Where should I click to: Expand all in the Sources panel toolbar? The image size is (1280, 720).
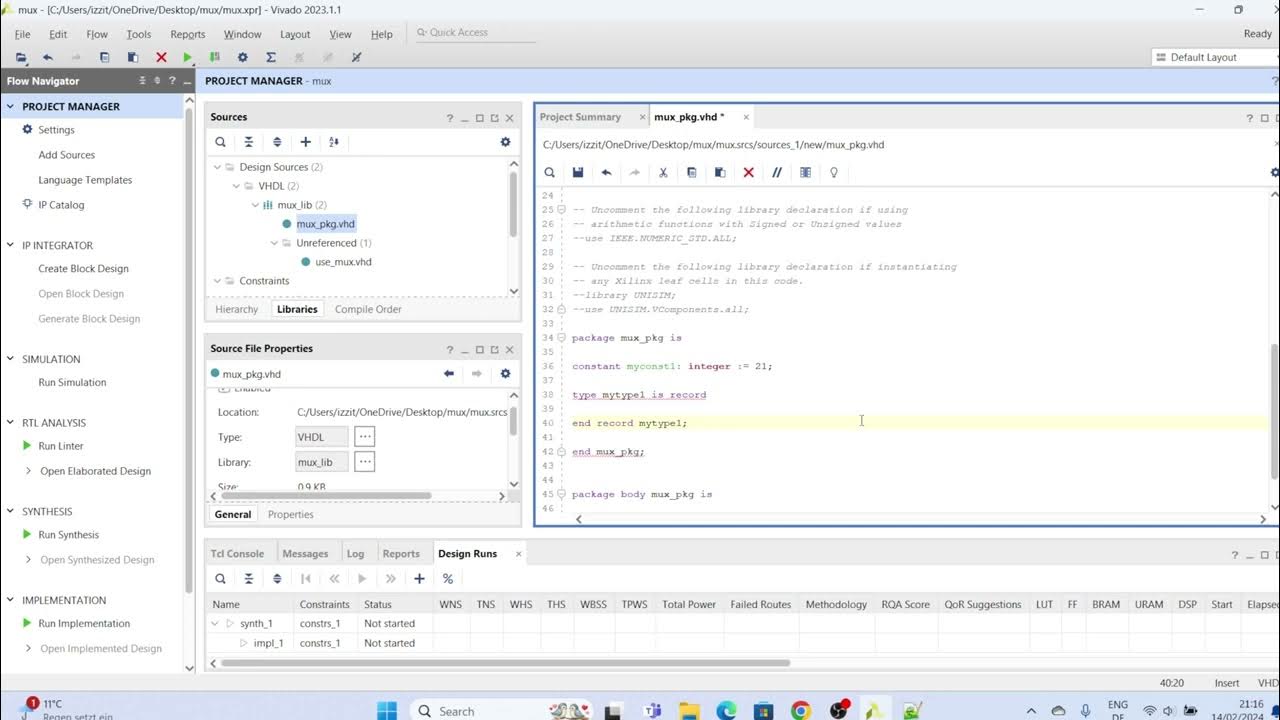pyautogui.click(x=277, y=142)
